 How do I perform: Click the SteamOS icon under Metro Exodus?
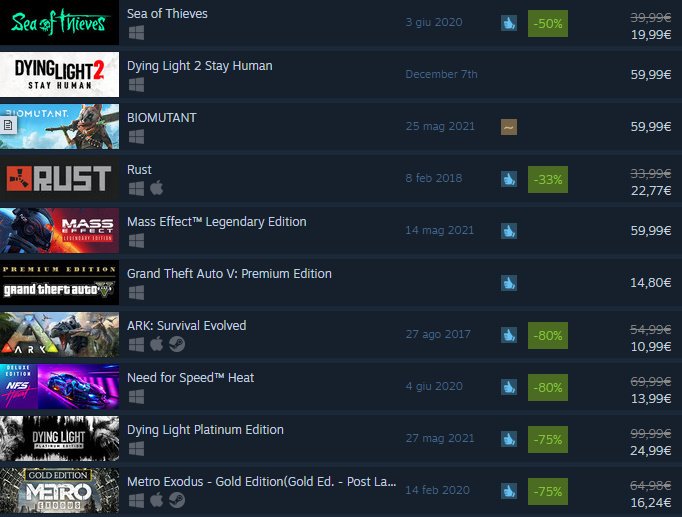(x=177, y=500)
